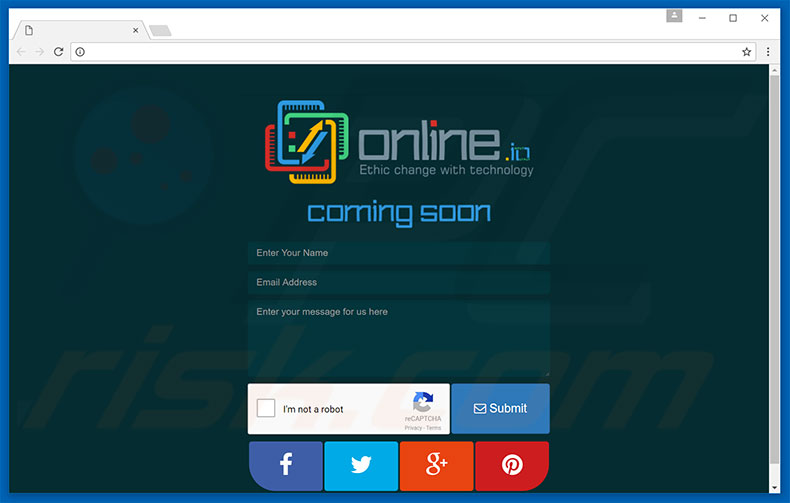Click the page scrollbar up arrow
The height and width of the screenshot is (503, 790).
point(774,70)
